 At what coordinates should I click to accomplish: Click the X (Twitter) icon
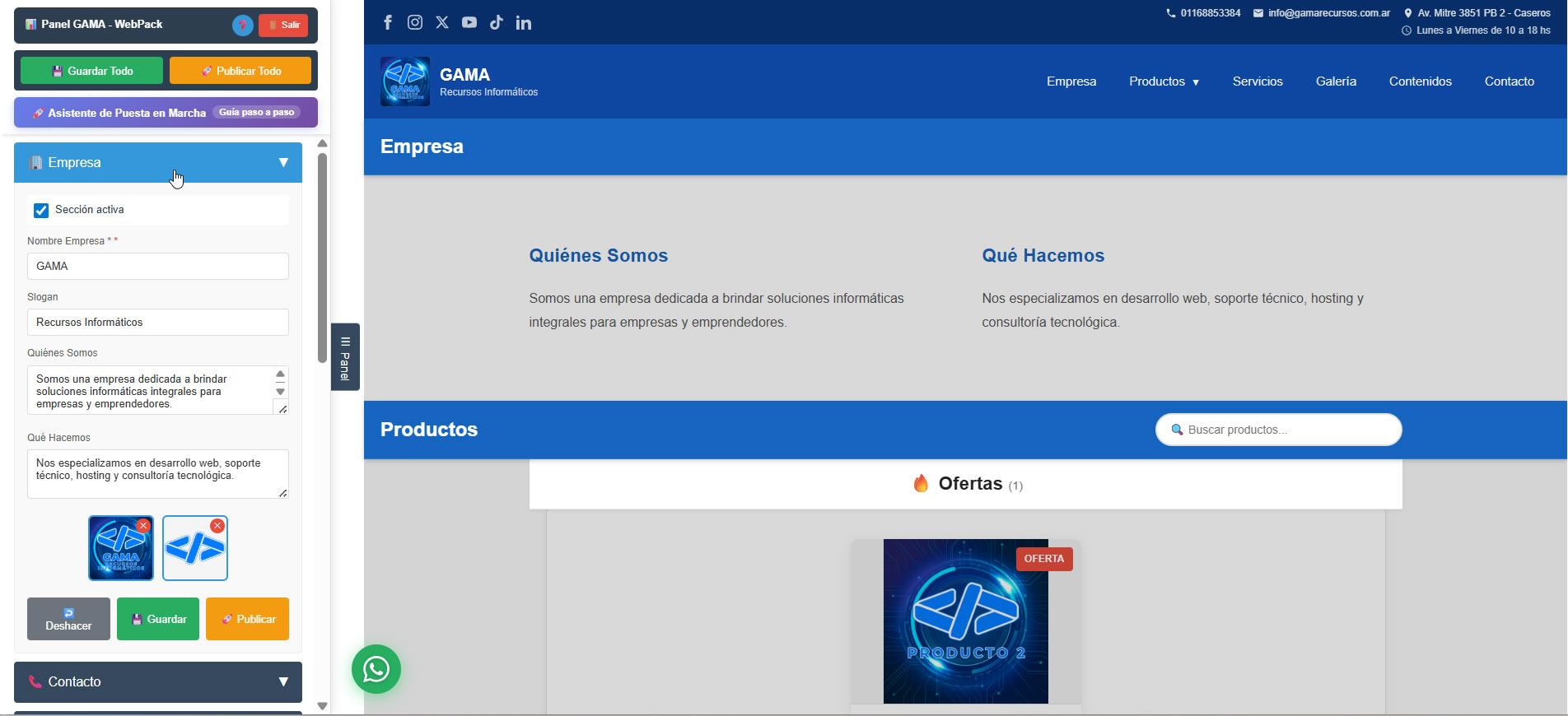click(442, 22)
